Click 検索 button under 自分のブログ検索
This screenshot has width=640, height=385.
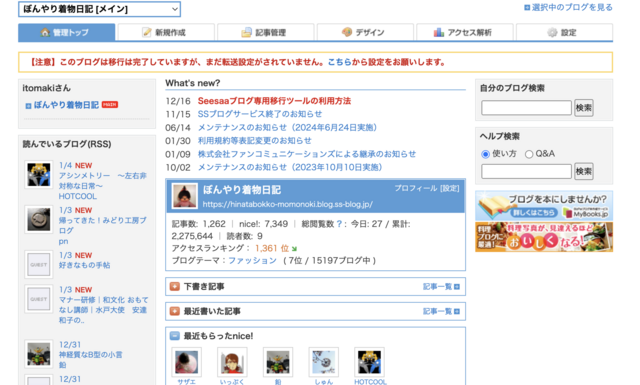(584, 108)
